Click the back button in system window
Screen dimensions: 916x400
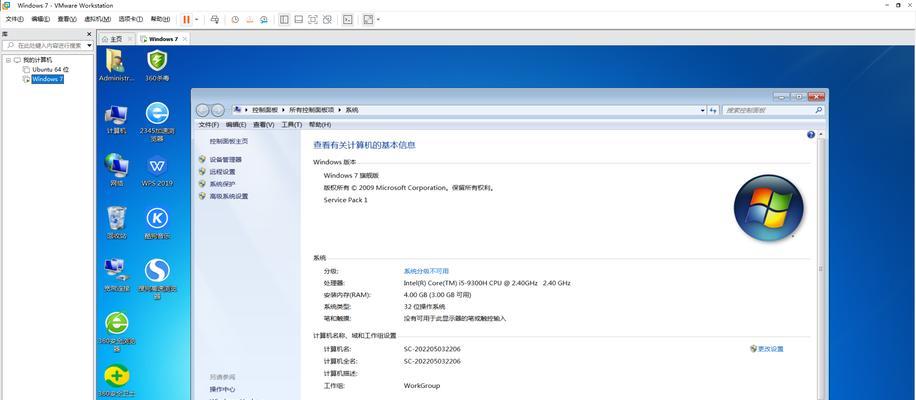pyautogui.click(x=202, y=110)
